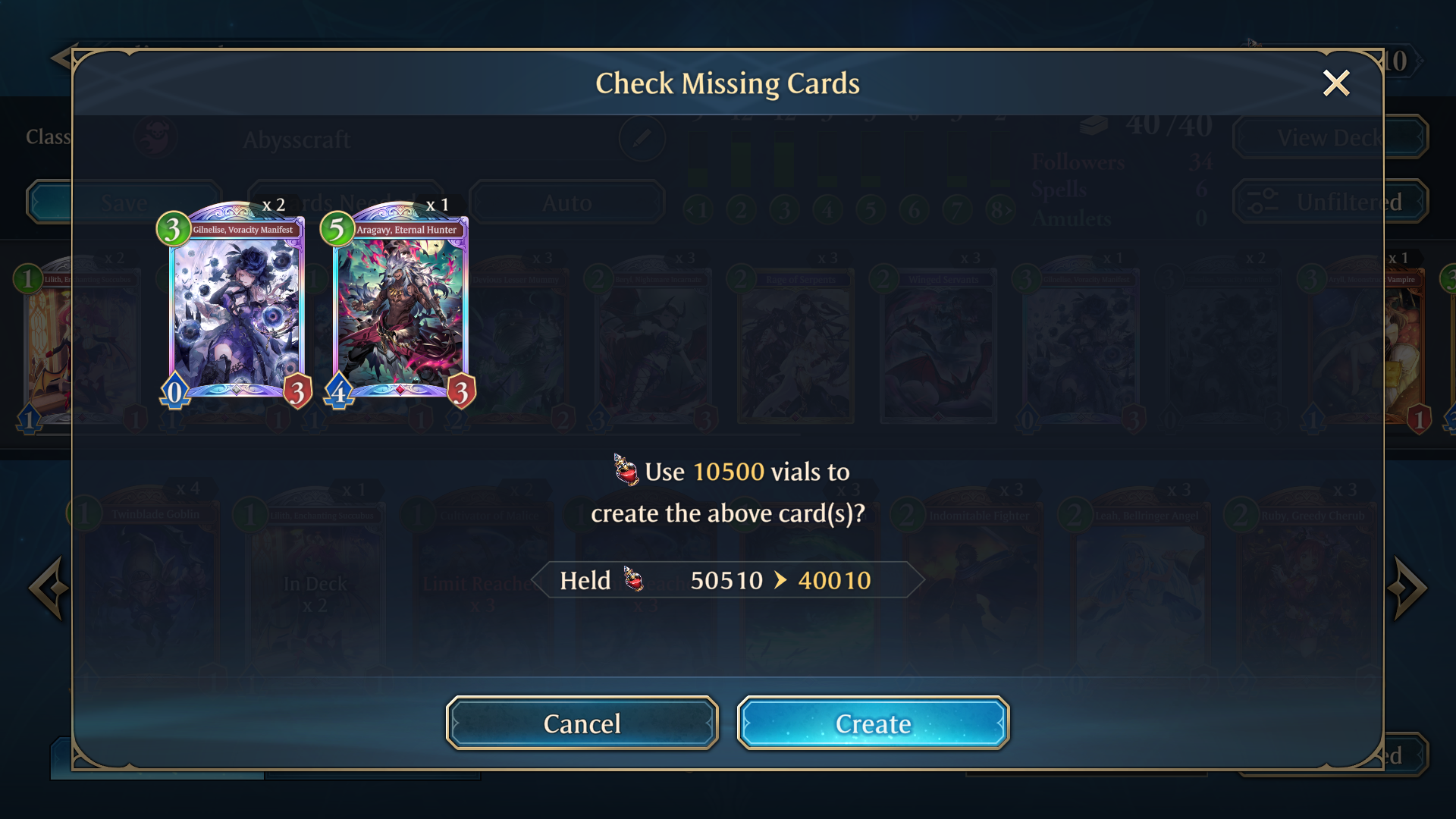The width and height of the screenshot is (1456, 819).
Task: Click the vial icon next to Held
Action: (x=633, y=579)
